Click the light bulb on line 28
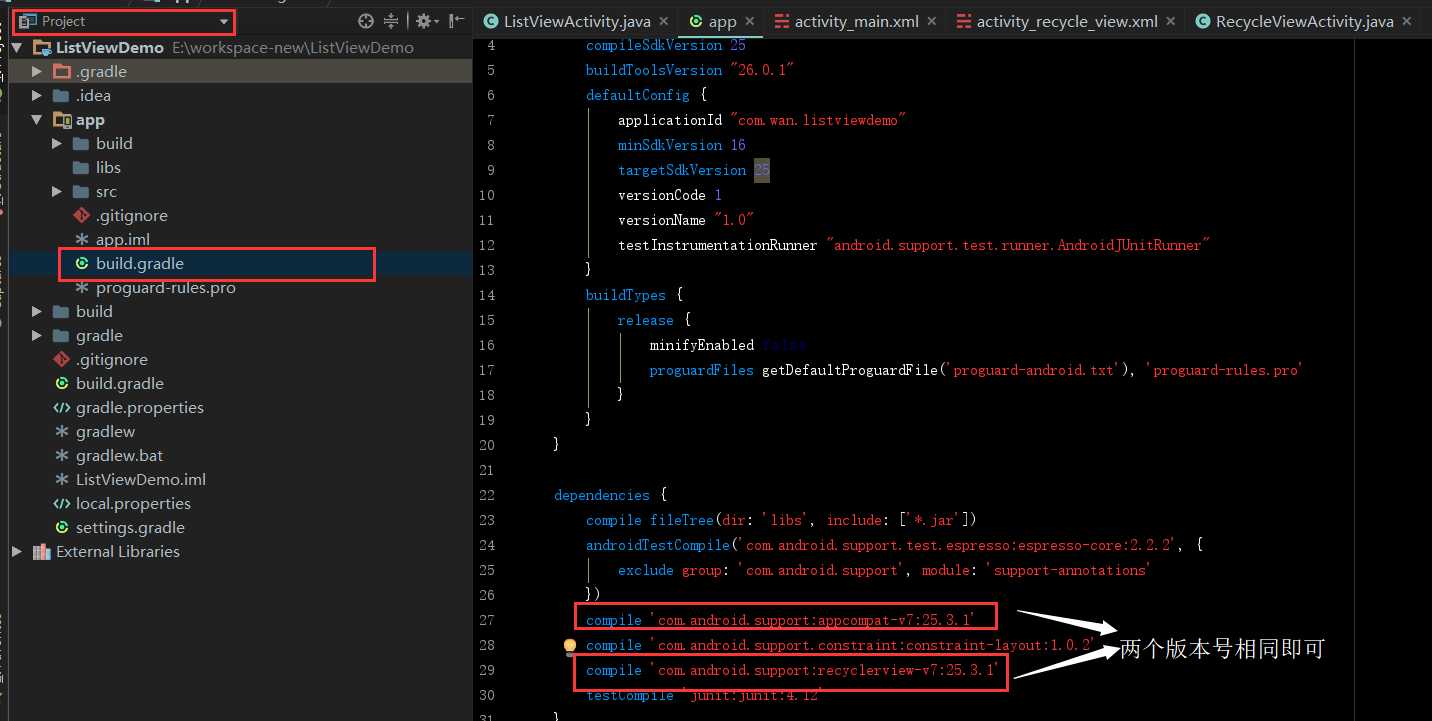This screenshot has height=721, width=1432. (x=570, y=646)
